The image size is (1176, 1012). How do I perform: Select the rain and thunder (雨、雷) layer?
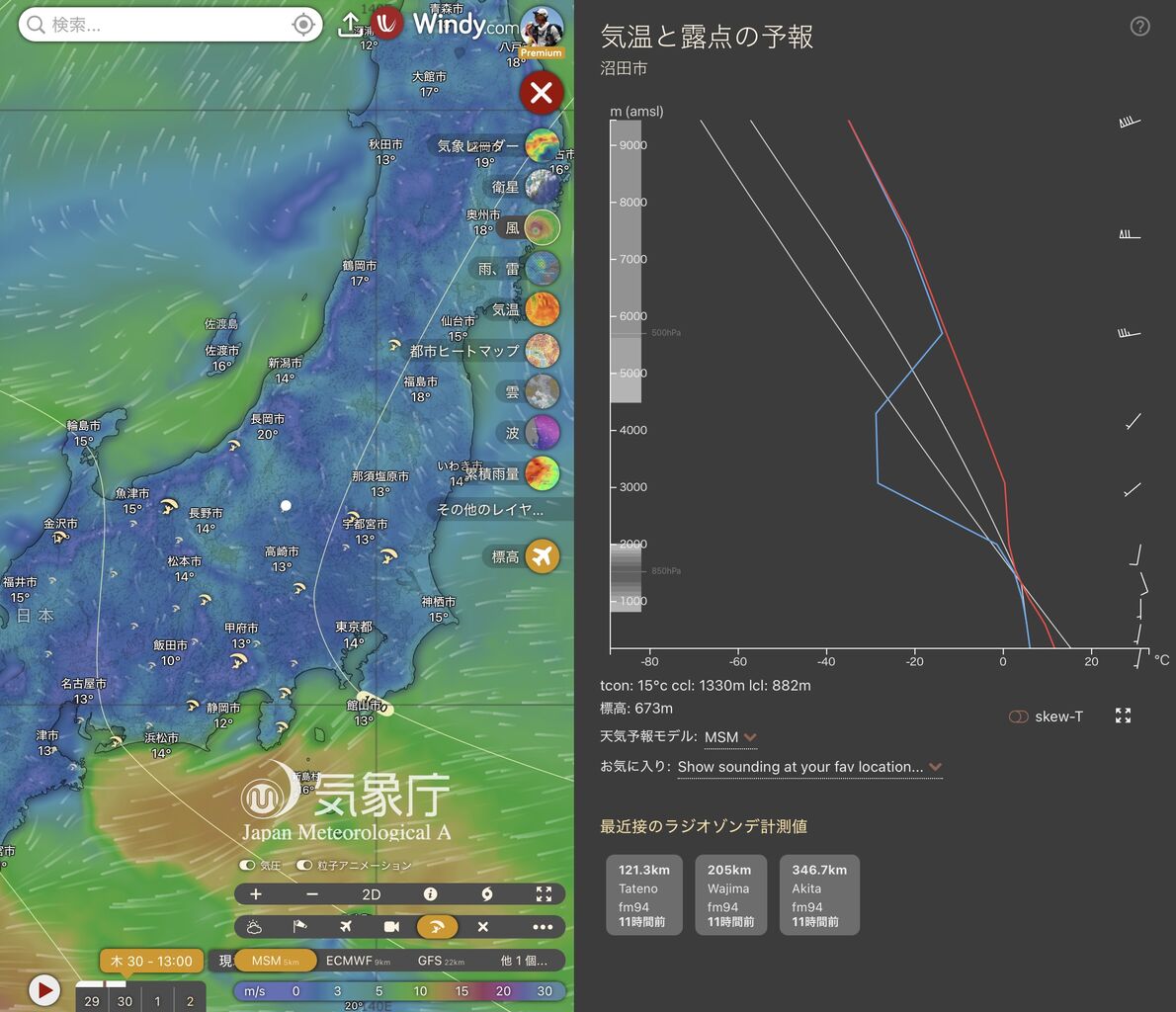tap(543, 269)
